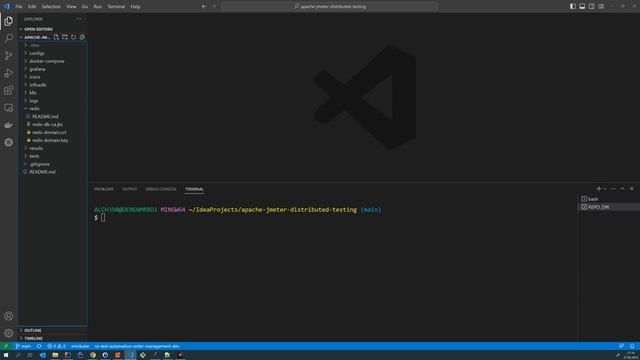The image size is (640, 360).
Task: Open the Accounts menu icon
Action: tap(9, 316)
